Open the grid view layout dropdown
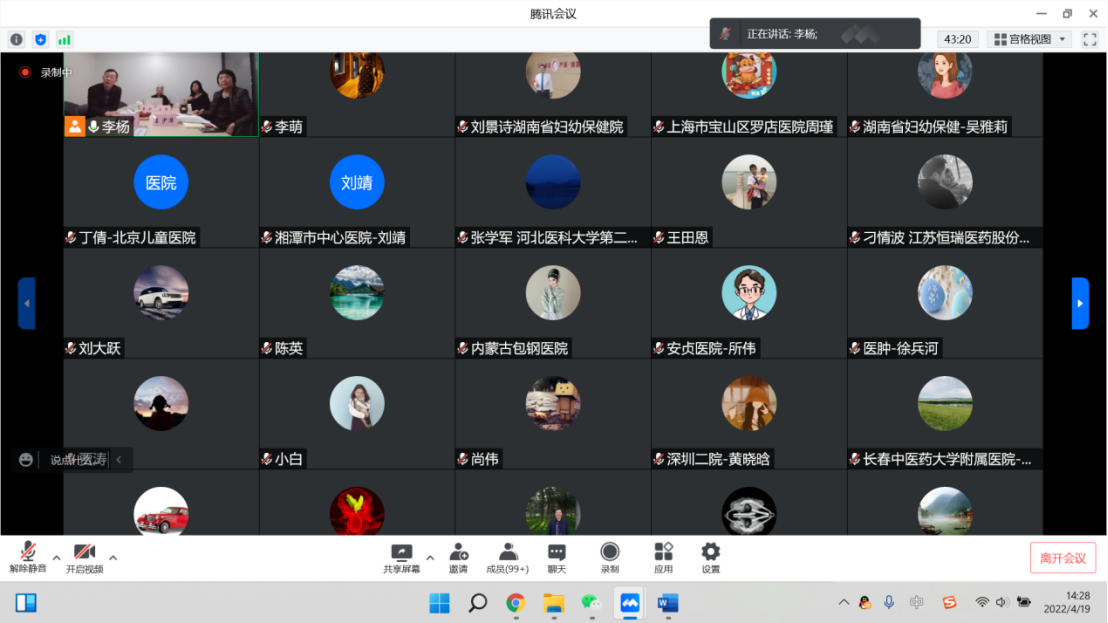Viewport: 1108px width, 623px height. click(1030, 40)
